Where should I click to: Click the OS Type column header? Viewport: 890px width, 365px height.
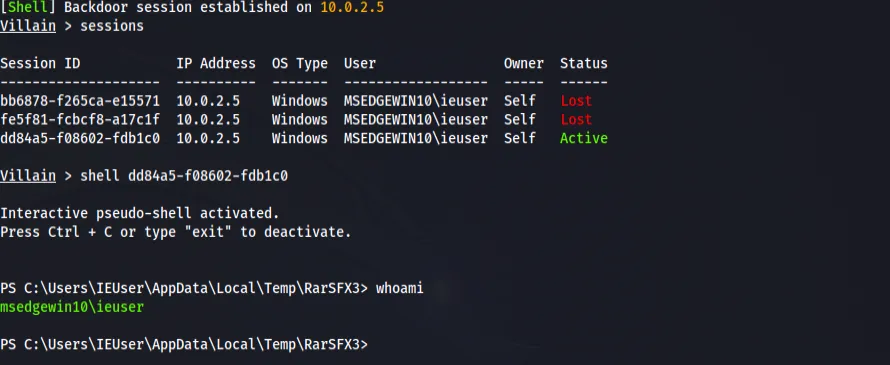coord(300,64)
